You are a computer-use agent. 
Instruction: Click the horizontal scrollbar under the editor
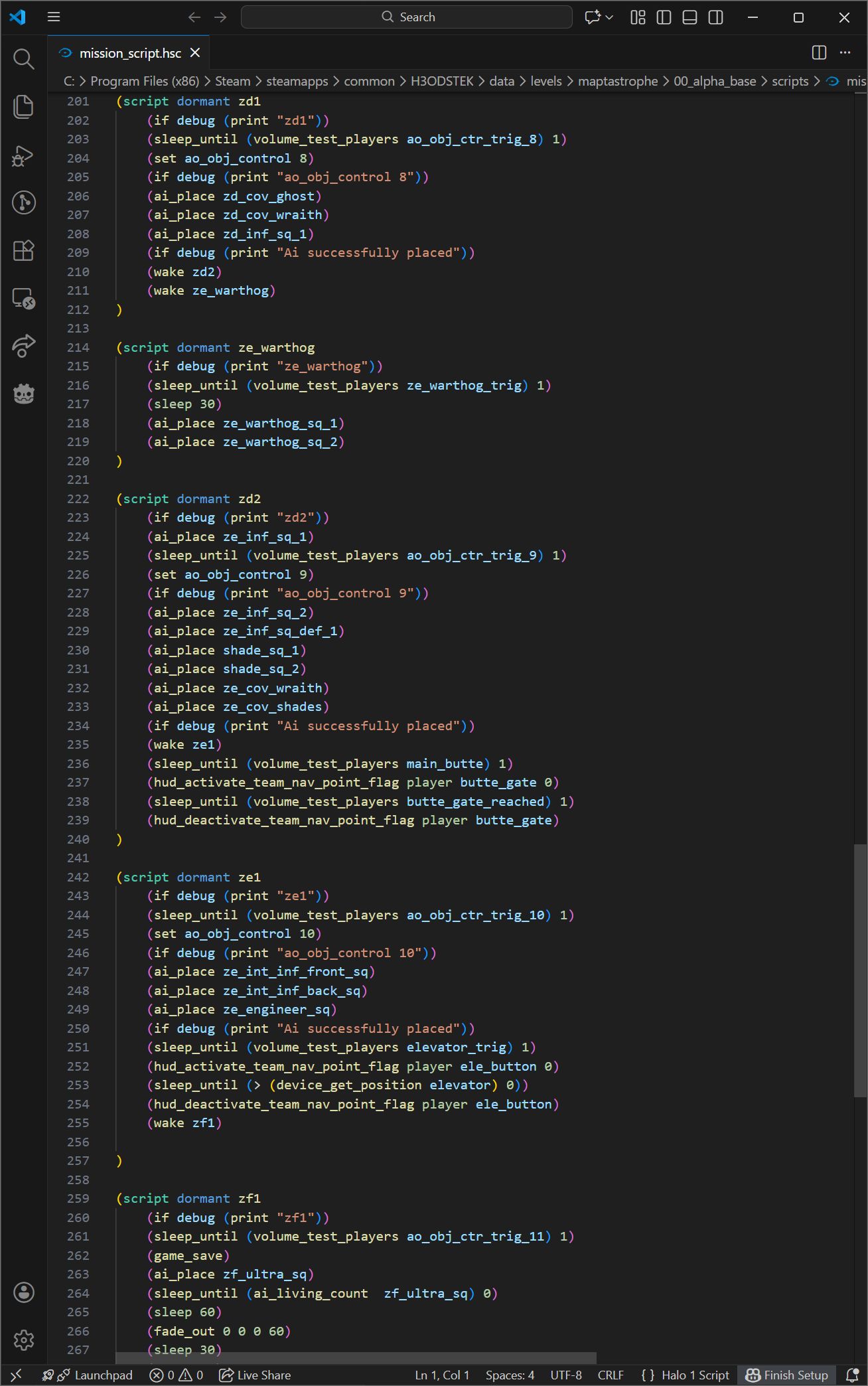(356, 1358)
